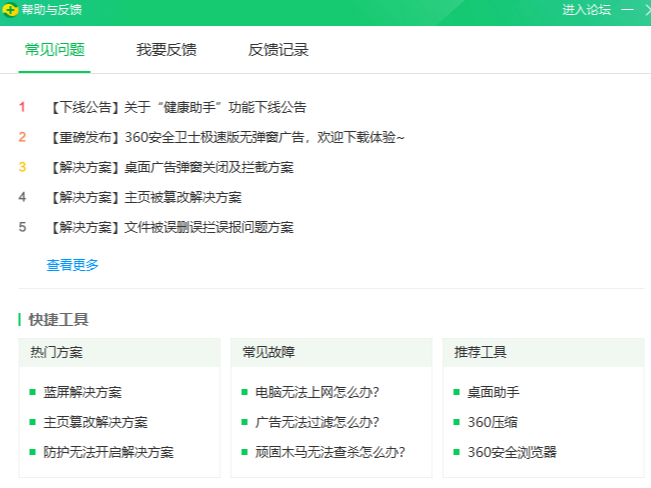
Task: Switch to the 常见问题 tab
Action: [x=54, y=50]
